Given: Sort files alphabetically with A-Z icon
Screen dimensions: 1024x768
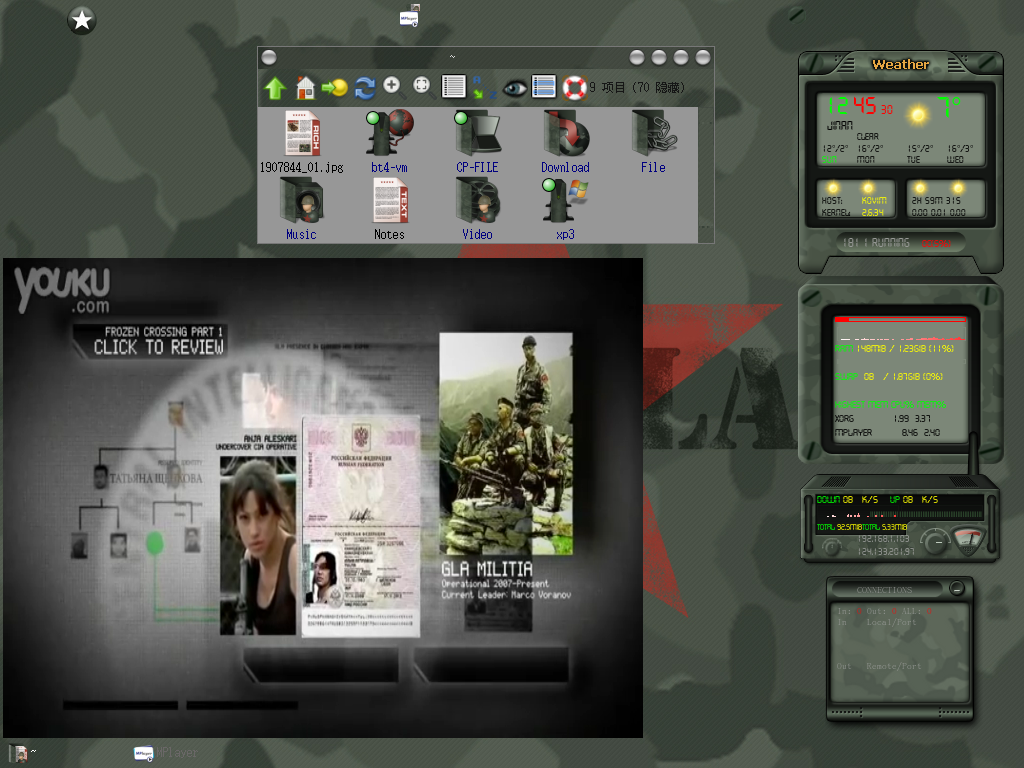Looking at the screenshot, I should pos(484,87).
